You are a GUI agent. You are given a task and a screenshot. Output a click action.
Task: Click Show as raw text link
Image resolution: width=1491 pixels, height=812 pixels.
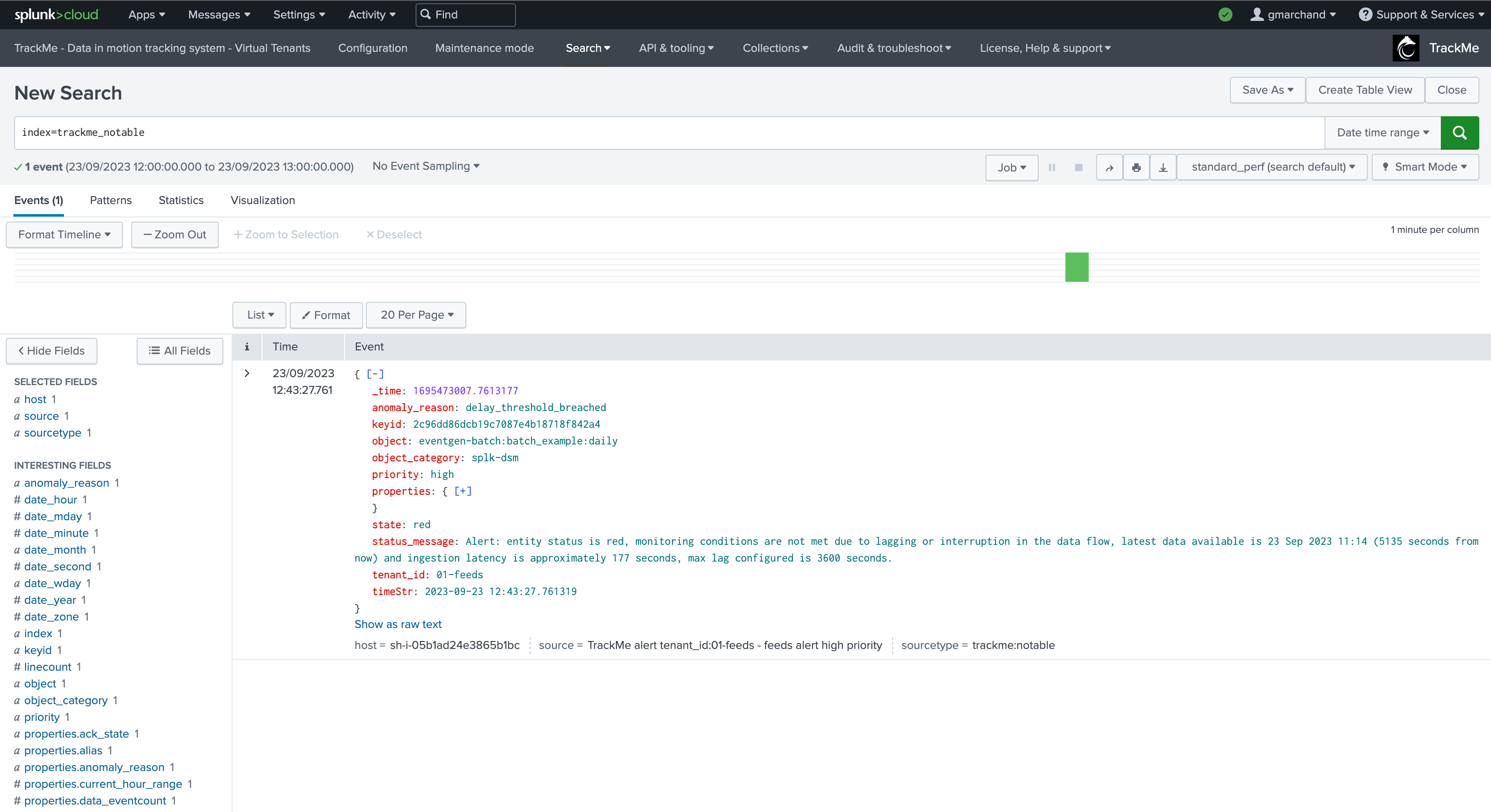(x=398, y=624)
